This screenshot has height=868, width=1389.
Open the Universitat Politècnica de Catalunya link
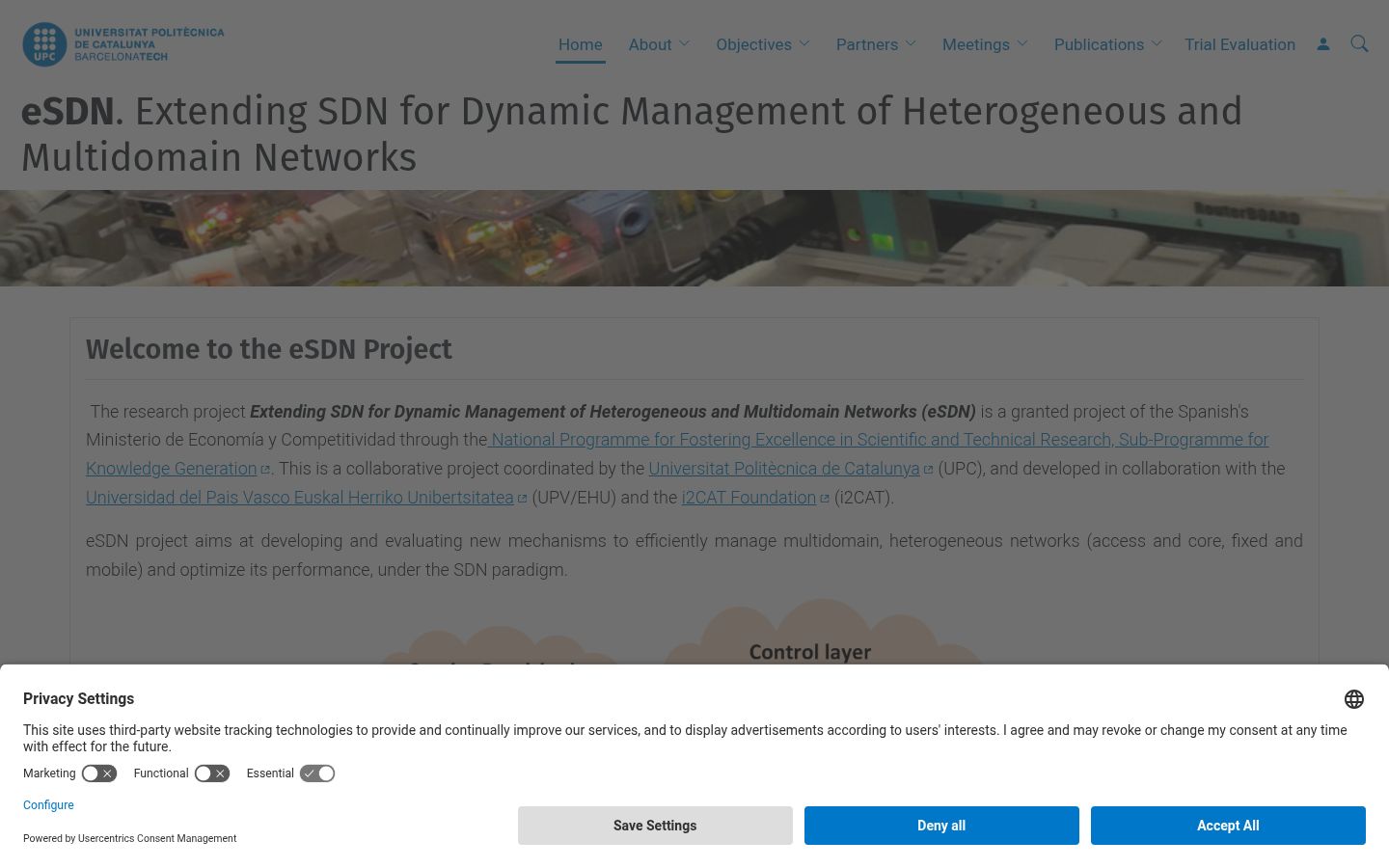(x=784, y=469)
